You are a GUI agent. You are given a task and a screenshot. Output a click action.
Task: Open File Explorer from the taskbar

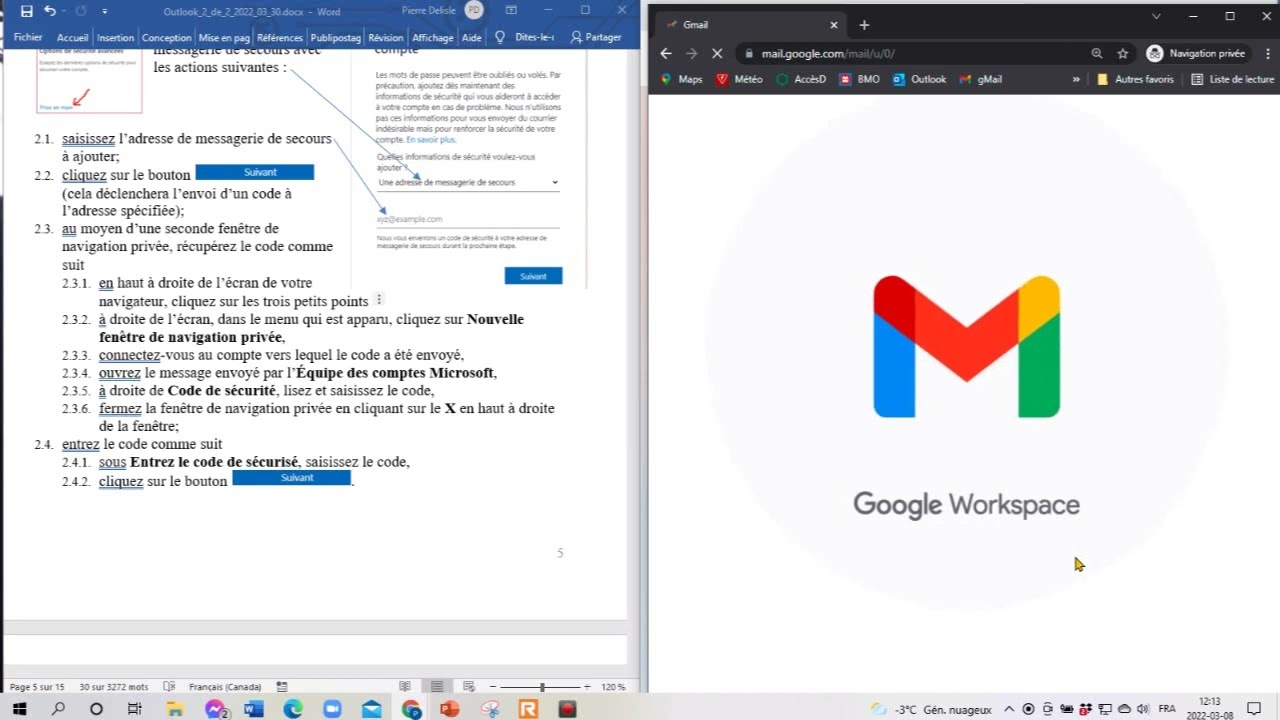tap(175, 708)
